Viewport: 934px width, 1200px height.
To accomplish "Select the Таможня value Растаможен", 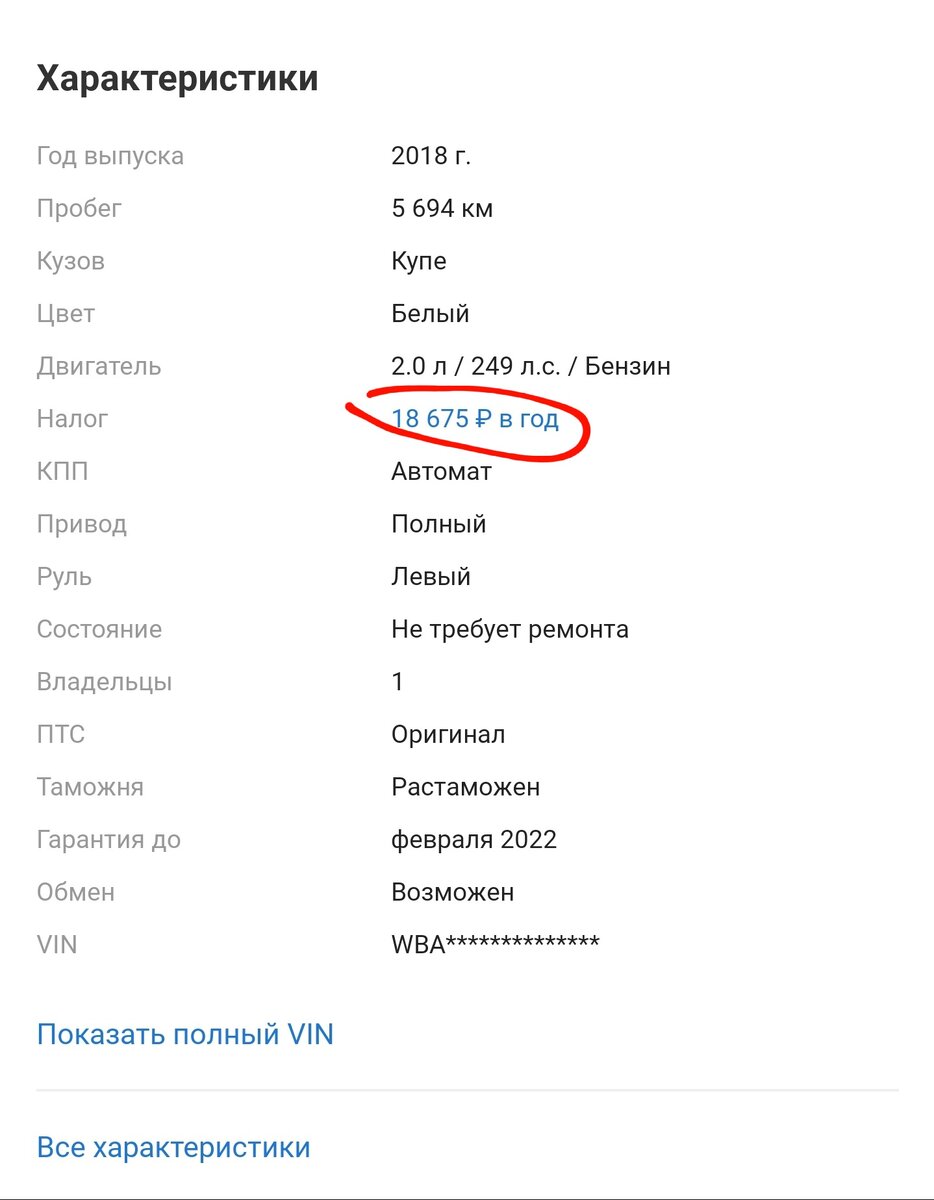I will tap(465, 787).
